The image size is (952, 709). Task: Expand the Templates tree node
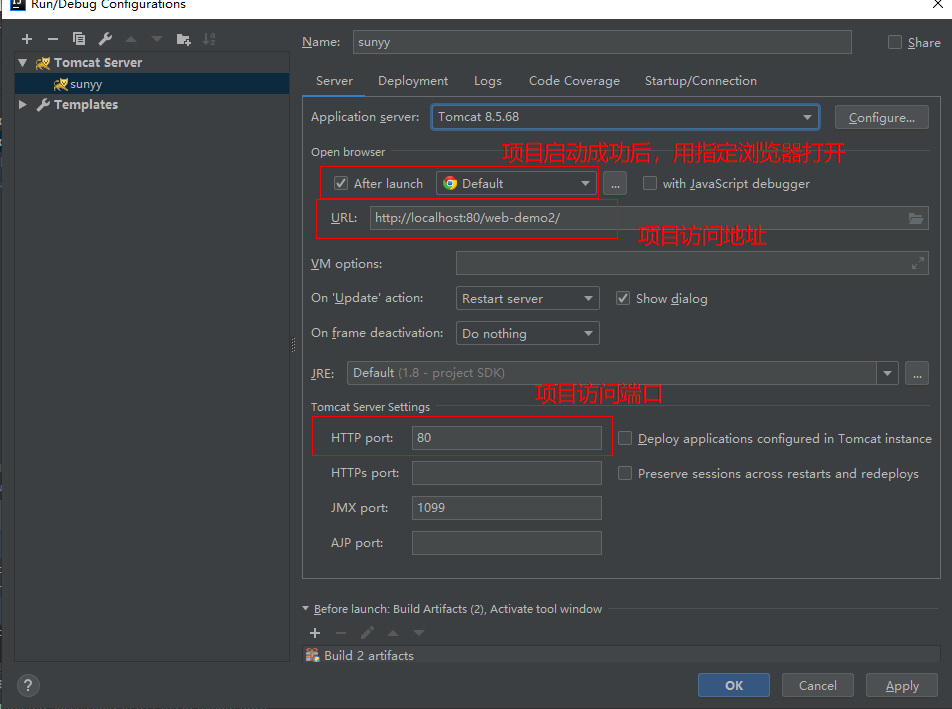point(23,104)
